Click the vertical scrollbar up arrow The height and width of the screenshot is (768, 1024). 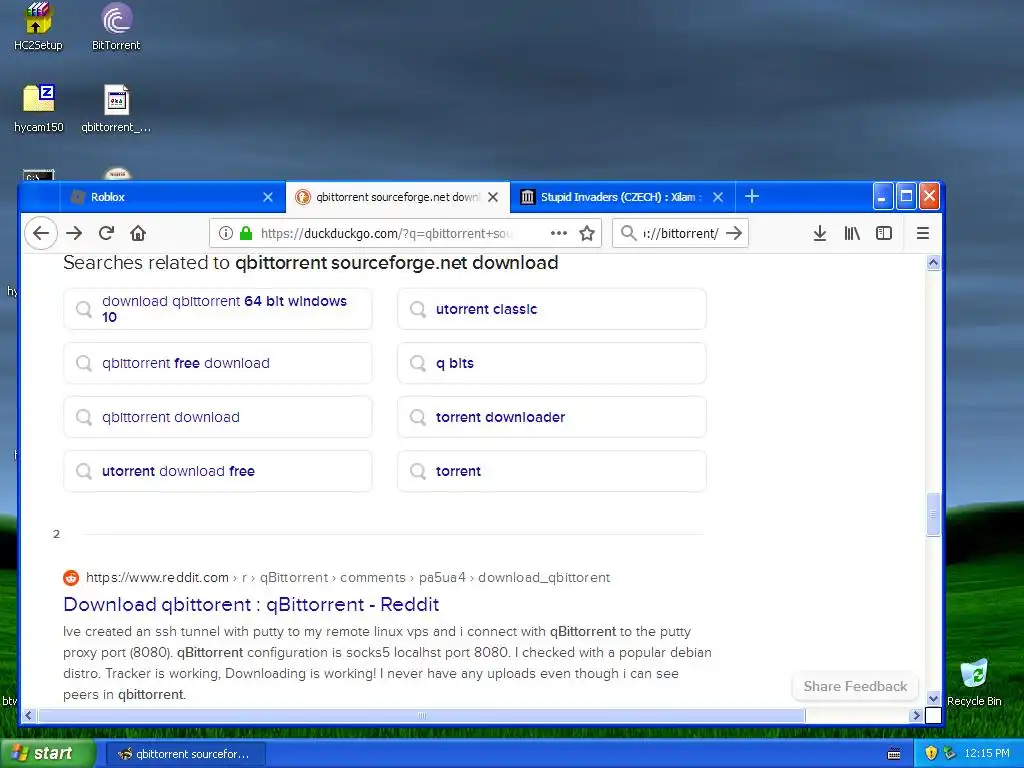tap(933, 263)
